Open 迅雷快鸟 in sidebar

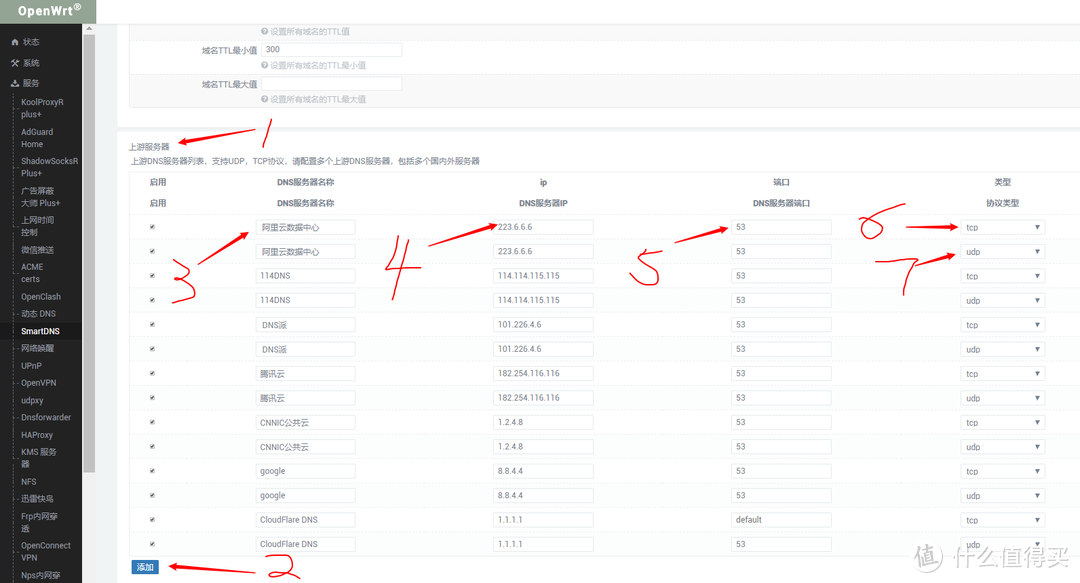click(x=37, y=499)
